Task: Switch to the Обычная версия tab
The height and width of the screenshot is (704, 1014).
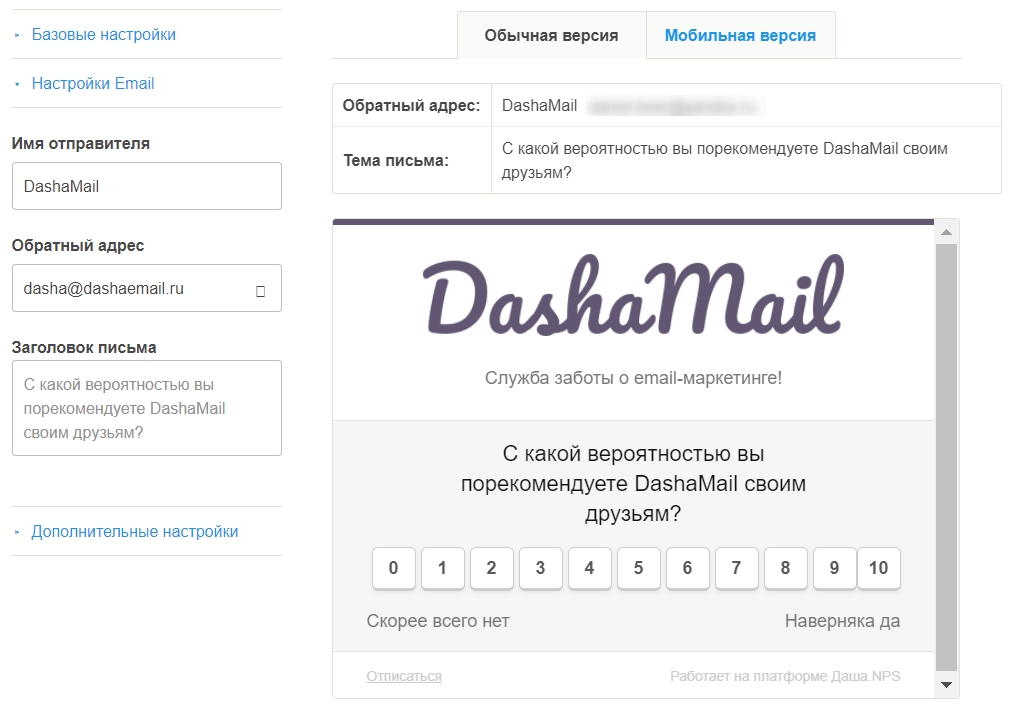Action: (551, 36)
